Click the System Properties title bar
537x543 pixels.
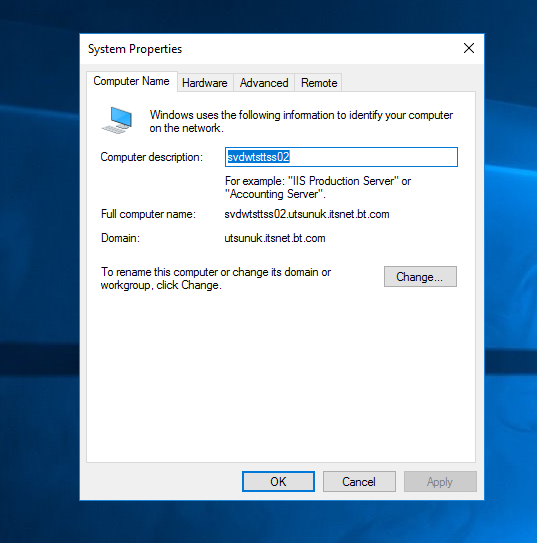click(x=270, y=49)
